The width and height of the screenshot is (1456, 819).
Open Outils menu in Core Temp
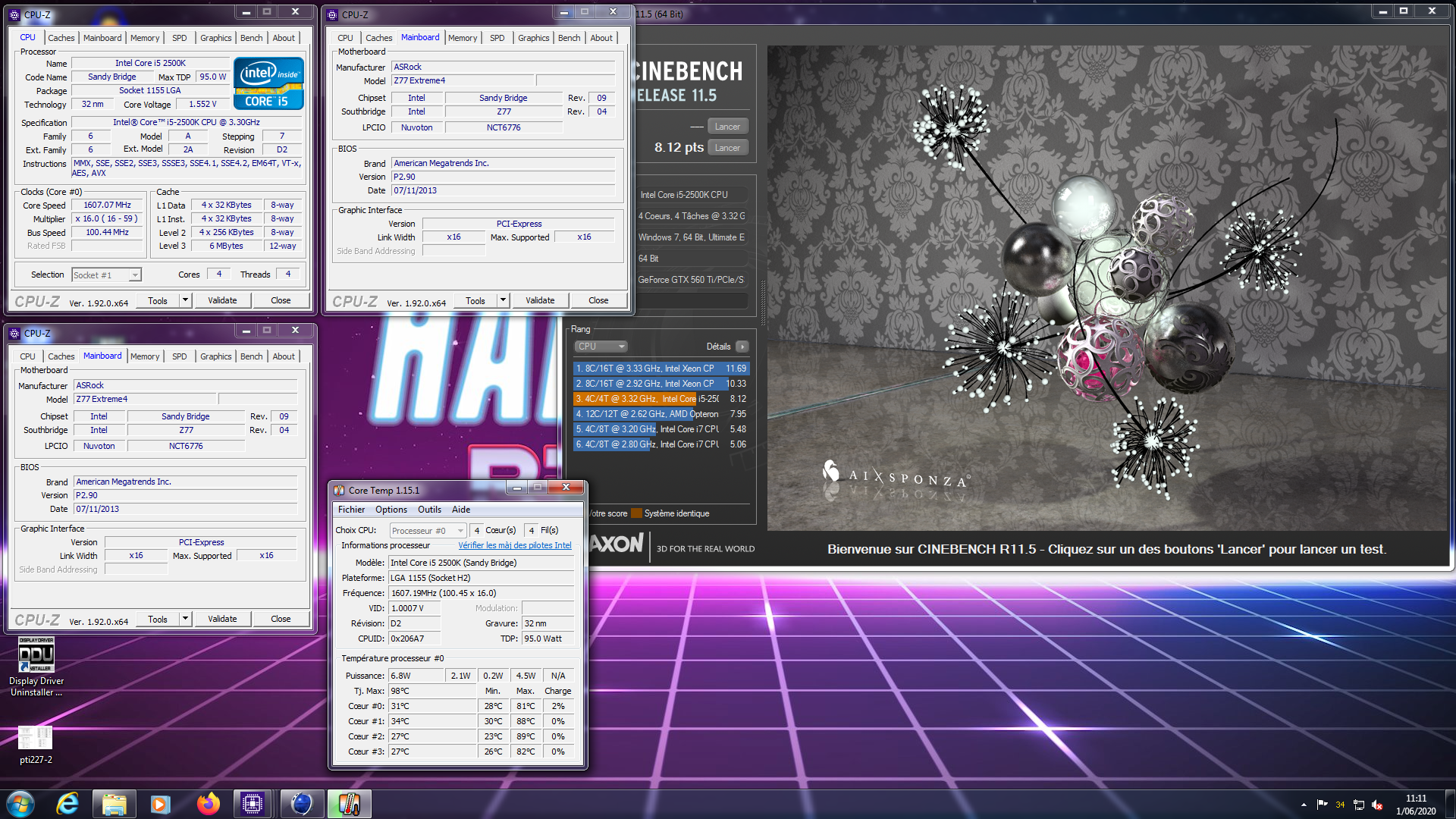[429, 510]
